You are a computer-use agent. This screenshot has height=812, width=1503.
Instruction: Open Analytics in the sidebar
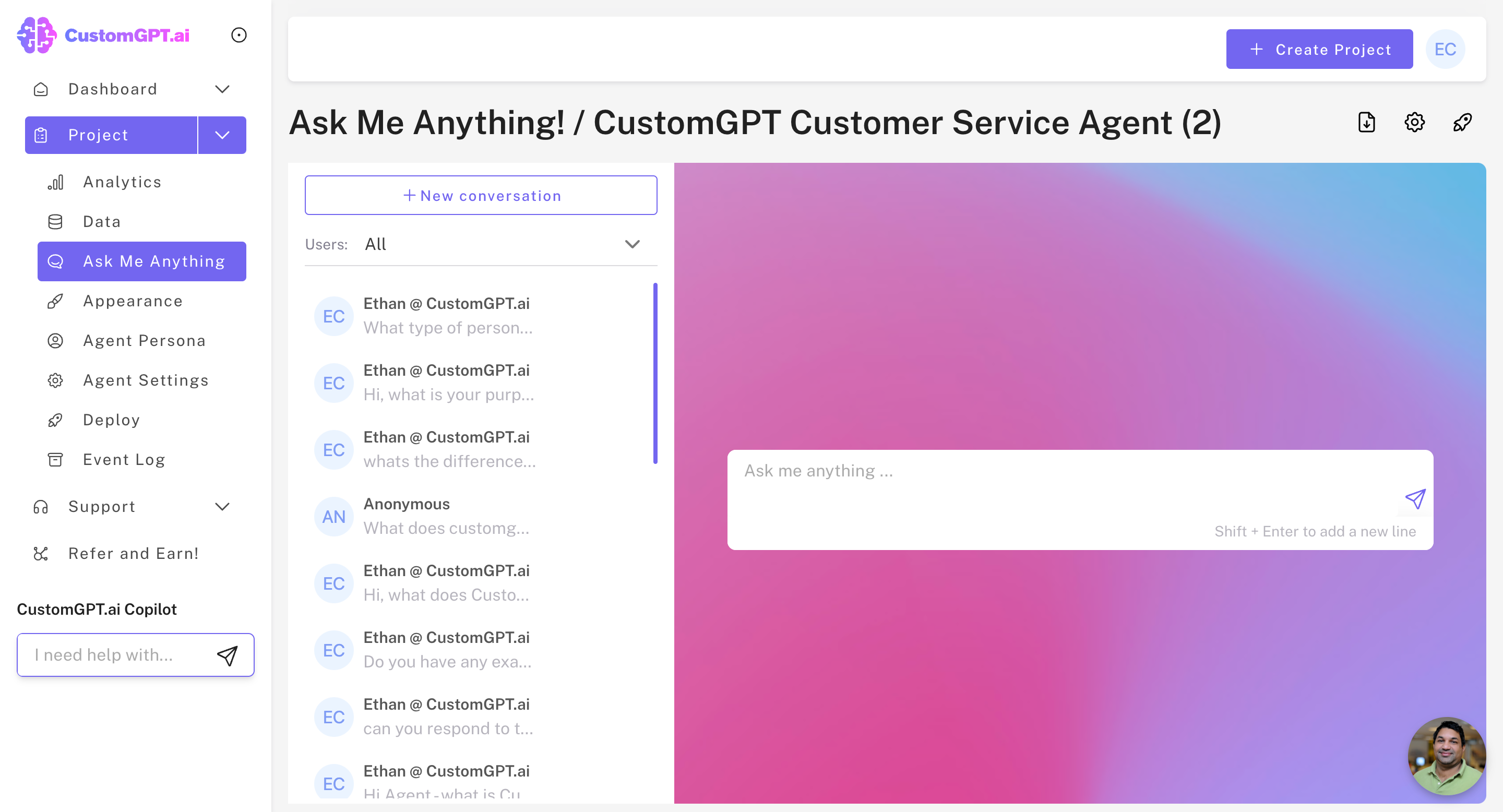tap(122, 182)
